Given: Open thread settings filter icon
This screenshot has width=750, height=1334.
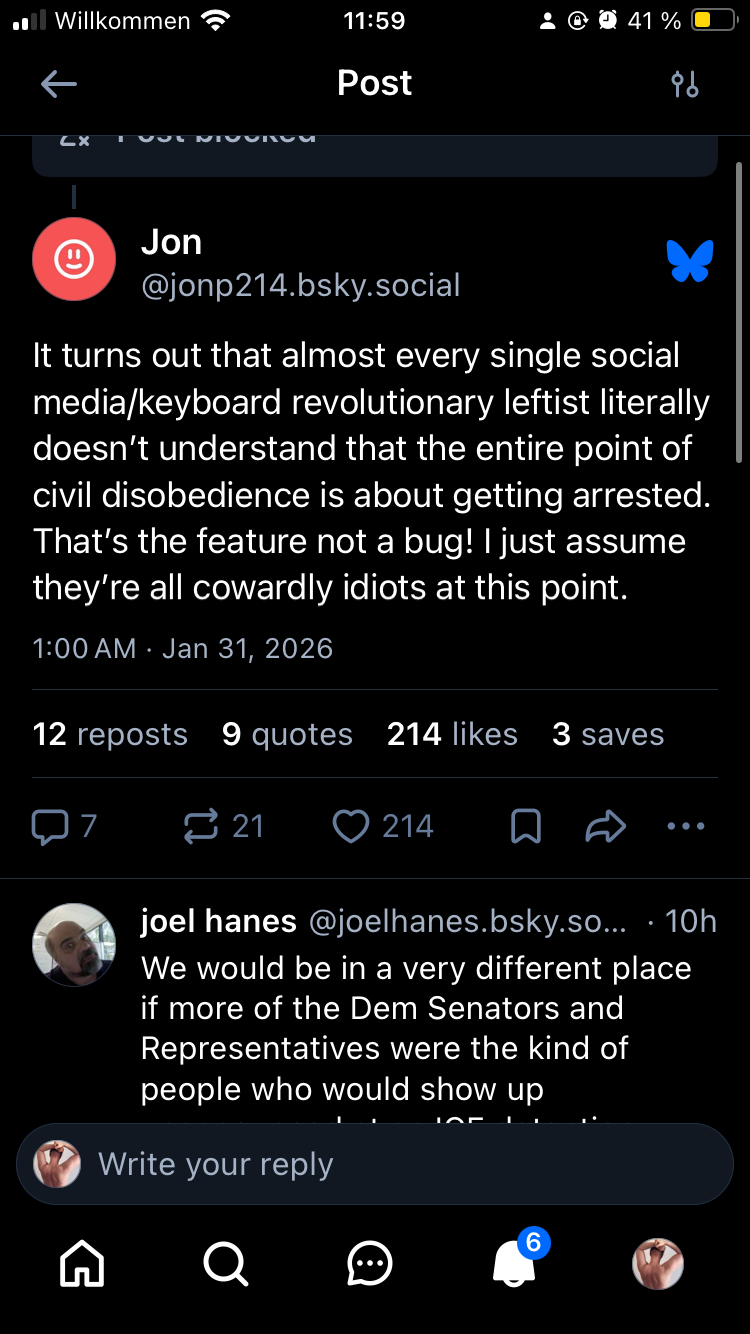Looking at the screenshot, I should 685,84.
